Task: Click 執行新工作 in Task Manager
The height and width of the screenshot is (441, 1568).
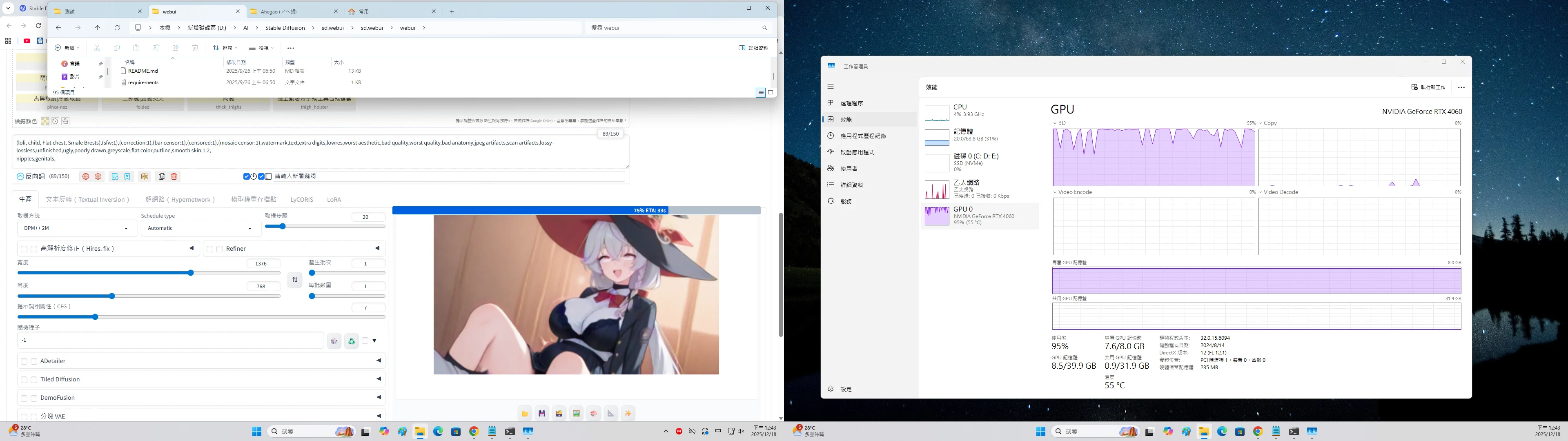Action: point(1429,87)
